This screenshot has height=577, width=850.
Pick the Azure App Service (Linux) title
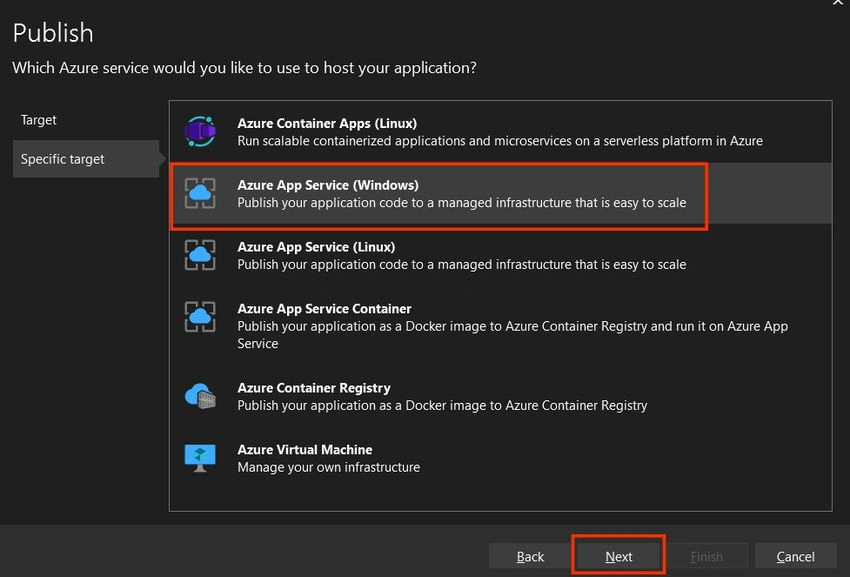tap(316, 247)
